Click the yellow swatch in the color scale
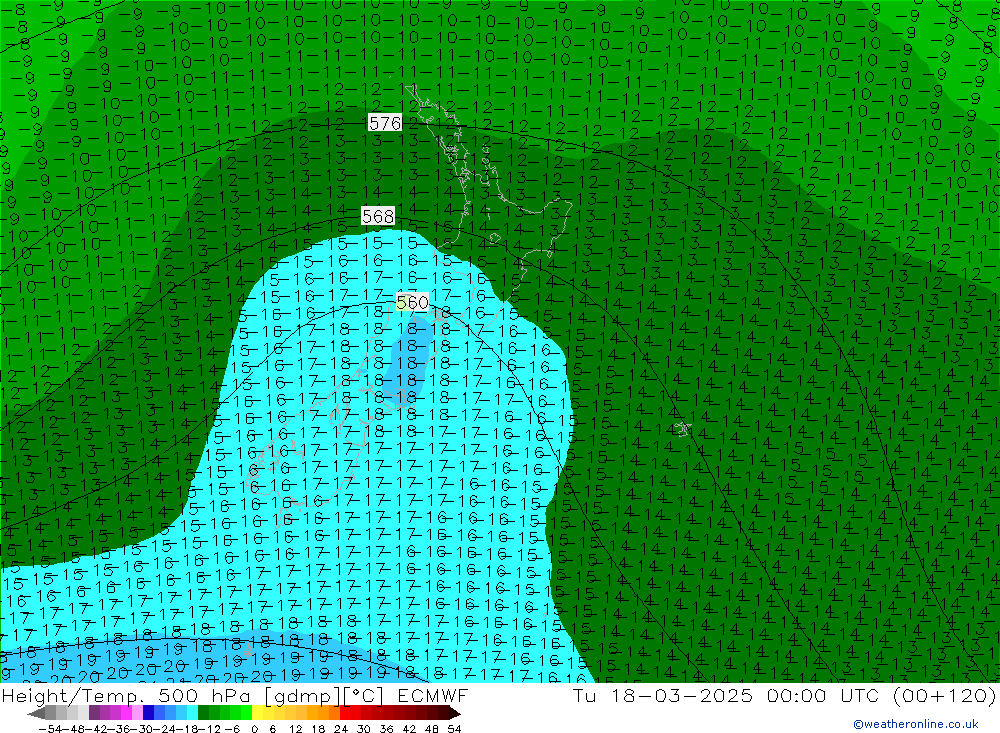Image resolution: width=1000 pixels, height=733 pixels. tap(258, 713)
